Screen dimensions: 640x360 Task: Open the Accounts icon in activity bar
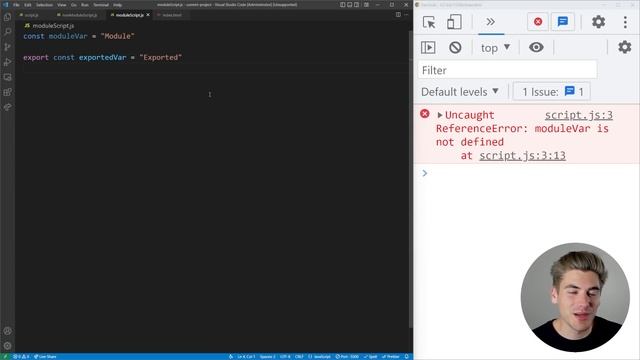(x=7, y=331)
